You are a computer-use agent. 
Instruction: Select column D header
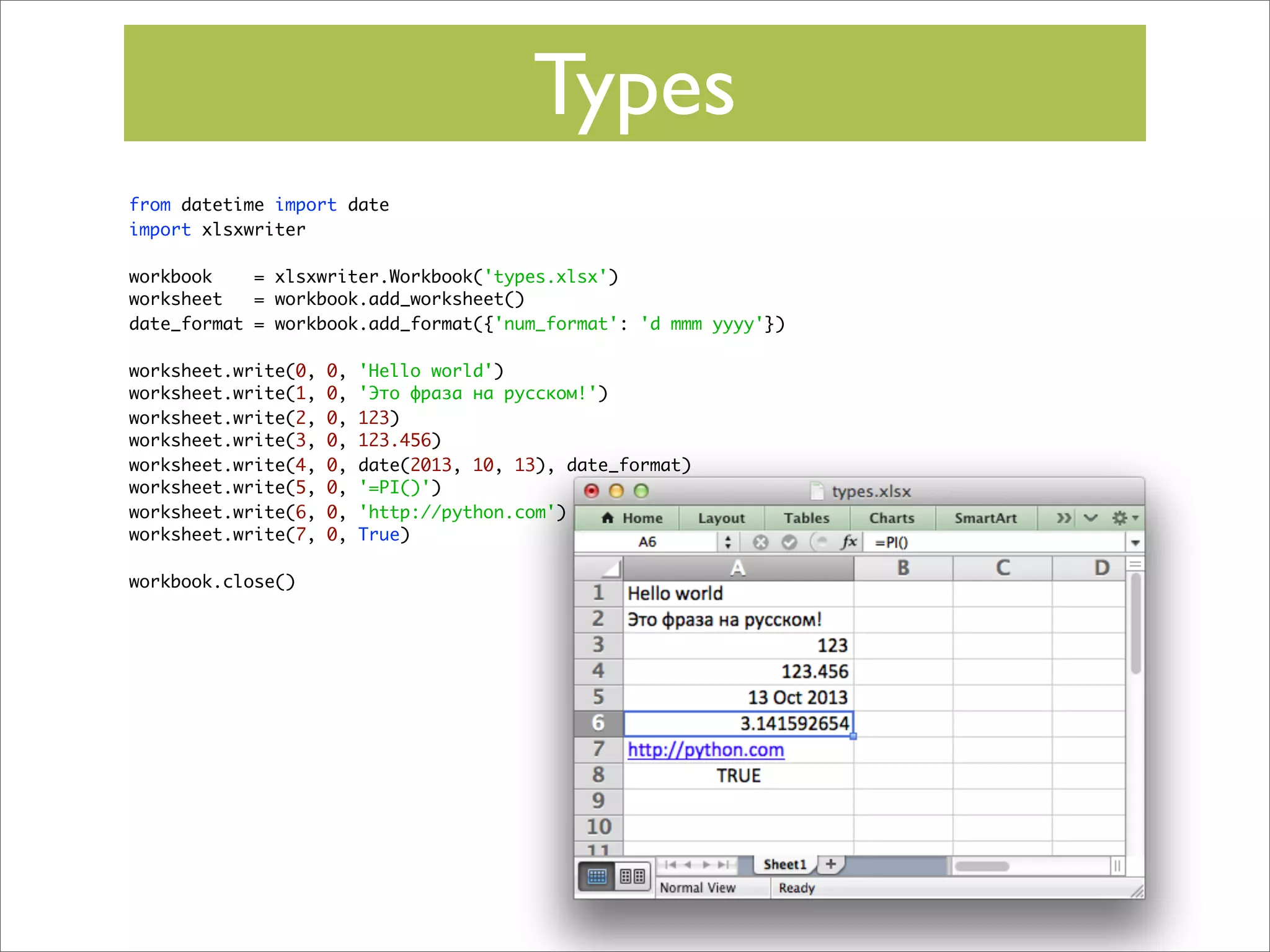1090,568
